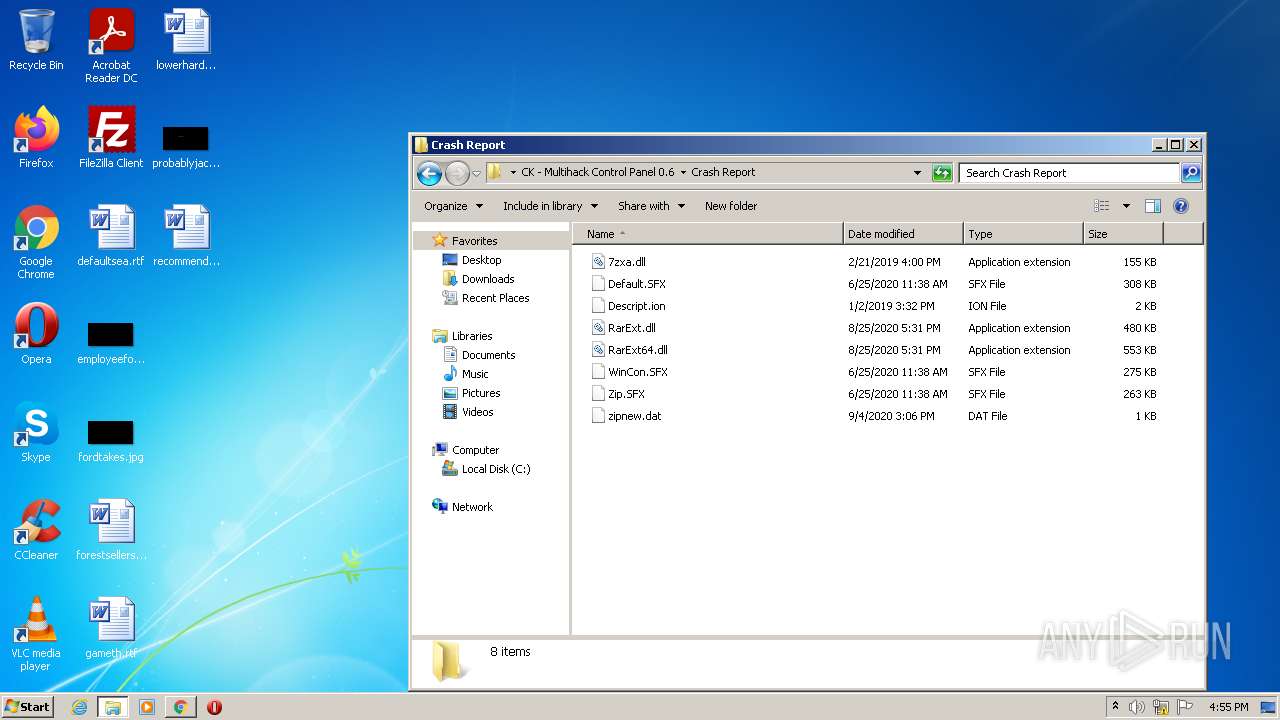Open Google Chrome desktop shortcut

(36, 242)
